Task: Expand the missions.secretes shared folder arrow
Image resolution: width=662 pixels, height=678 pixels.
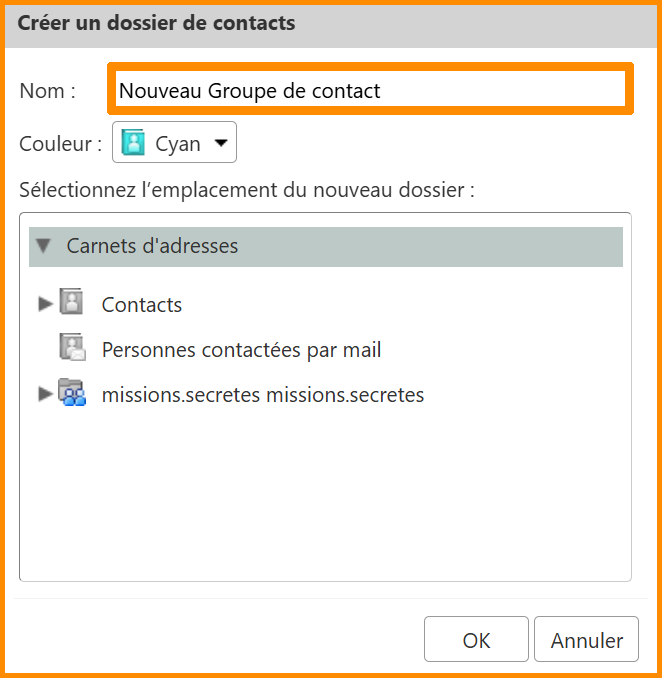Action: [x=45, y=394]
